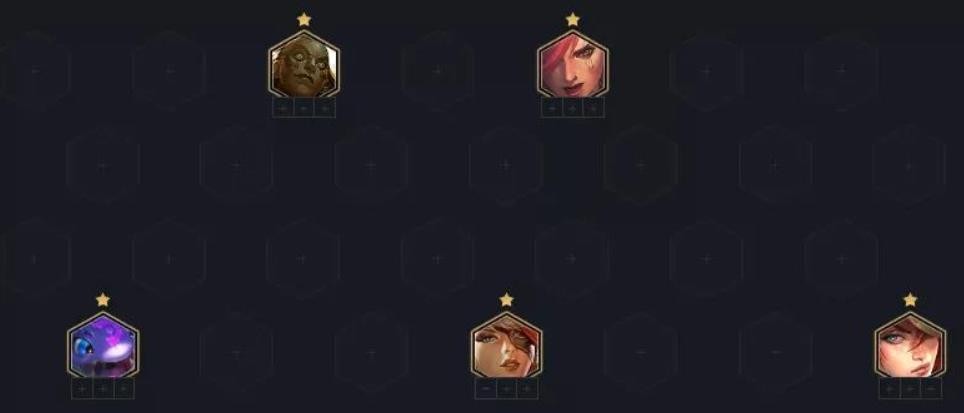Add item in first slot under zombie-faced champion
This screenshot has width=964, height=413.
click(x=283, y=108)
